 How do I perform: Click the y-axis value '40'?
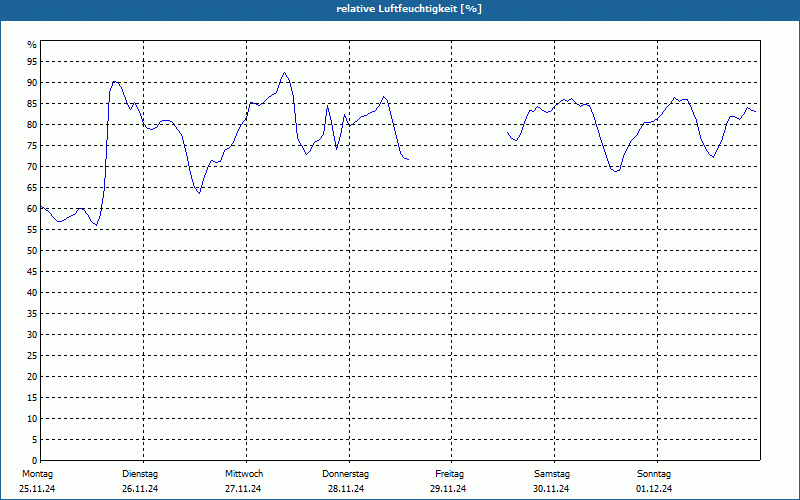32,293
